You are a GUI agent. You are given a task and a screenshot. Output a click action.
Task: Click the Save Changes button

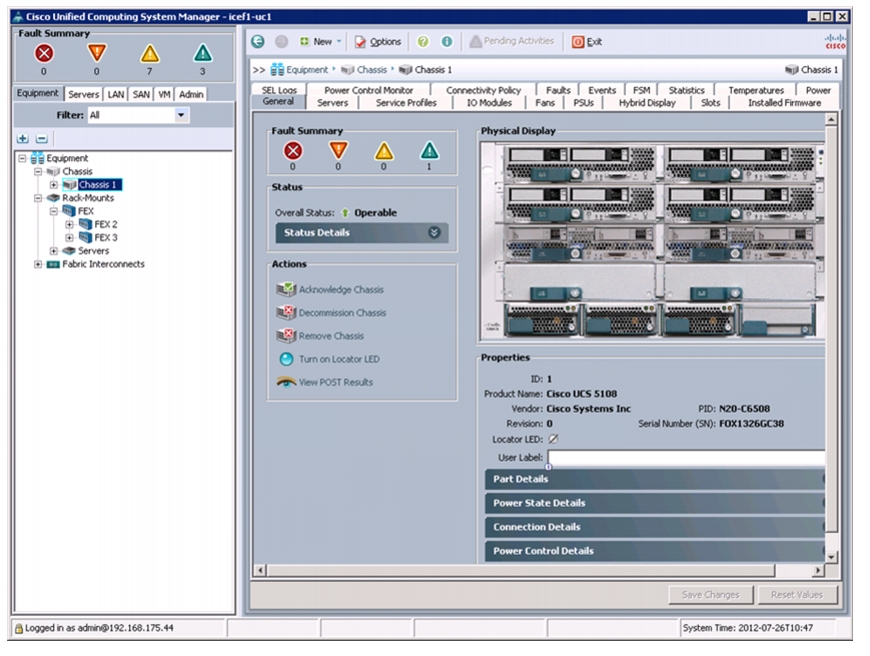coord(711,595)
